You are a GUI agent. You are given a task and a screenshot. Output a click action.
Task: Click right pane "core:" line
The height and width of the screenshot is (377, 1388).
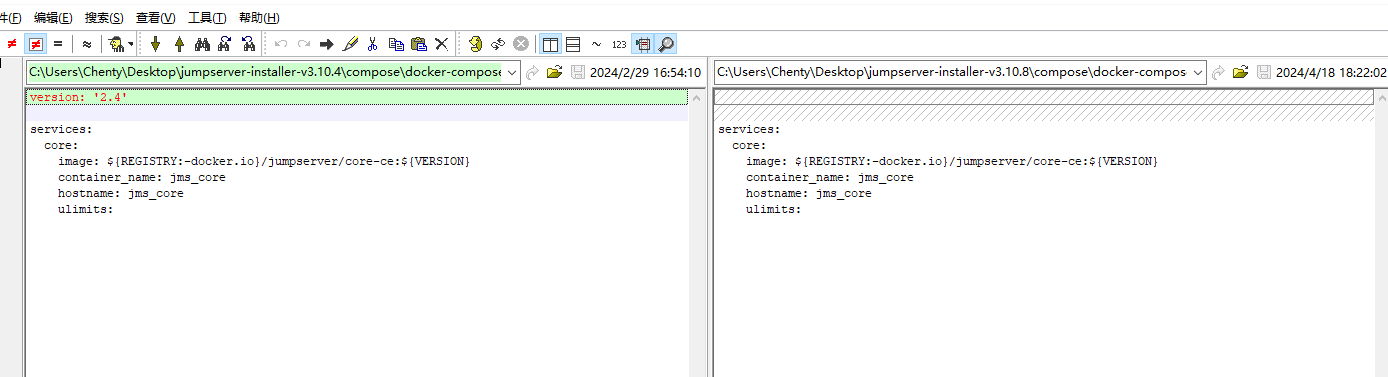point(749,145)
